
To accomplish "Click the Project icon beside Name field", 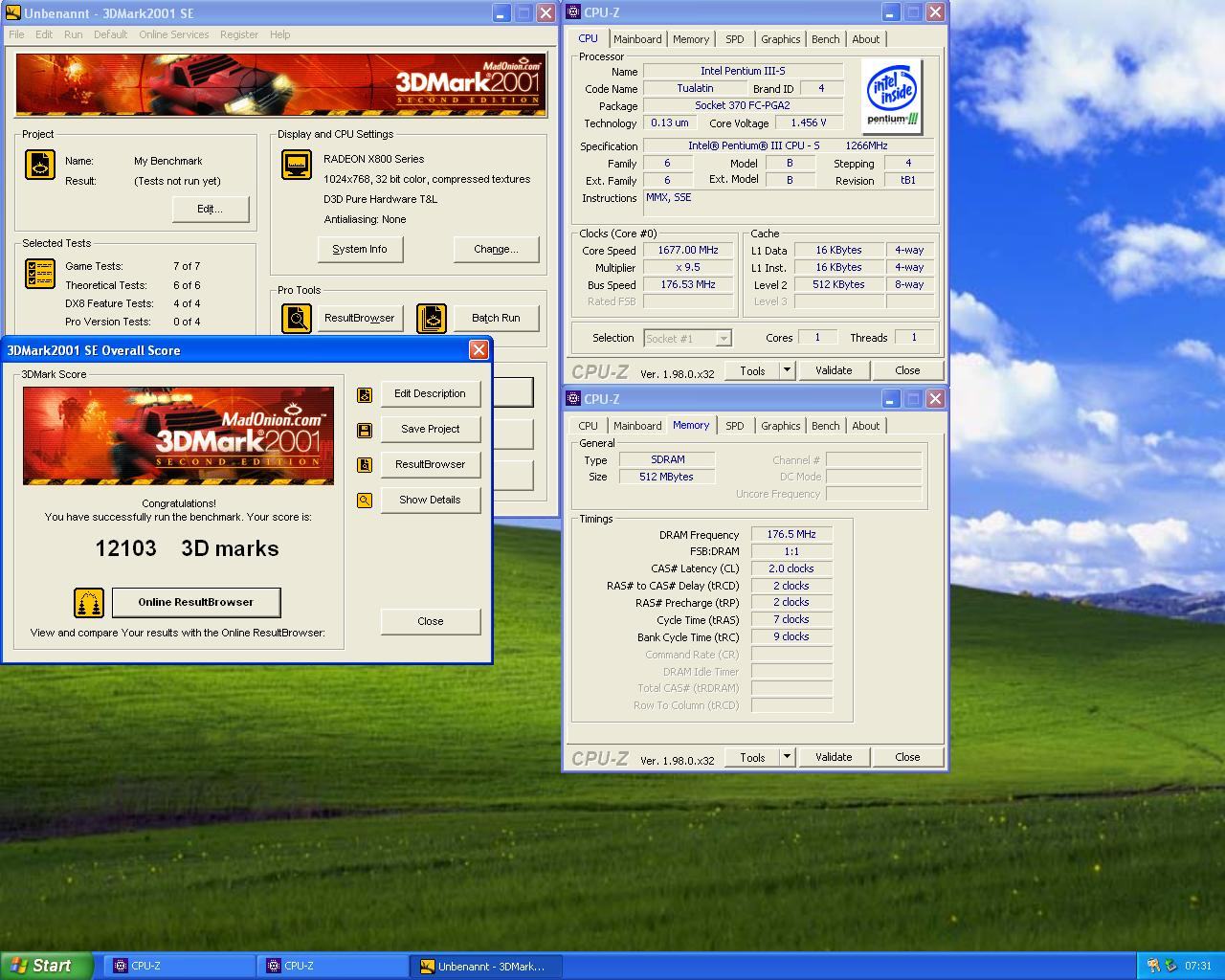I will [x=39, y=165].
